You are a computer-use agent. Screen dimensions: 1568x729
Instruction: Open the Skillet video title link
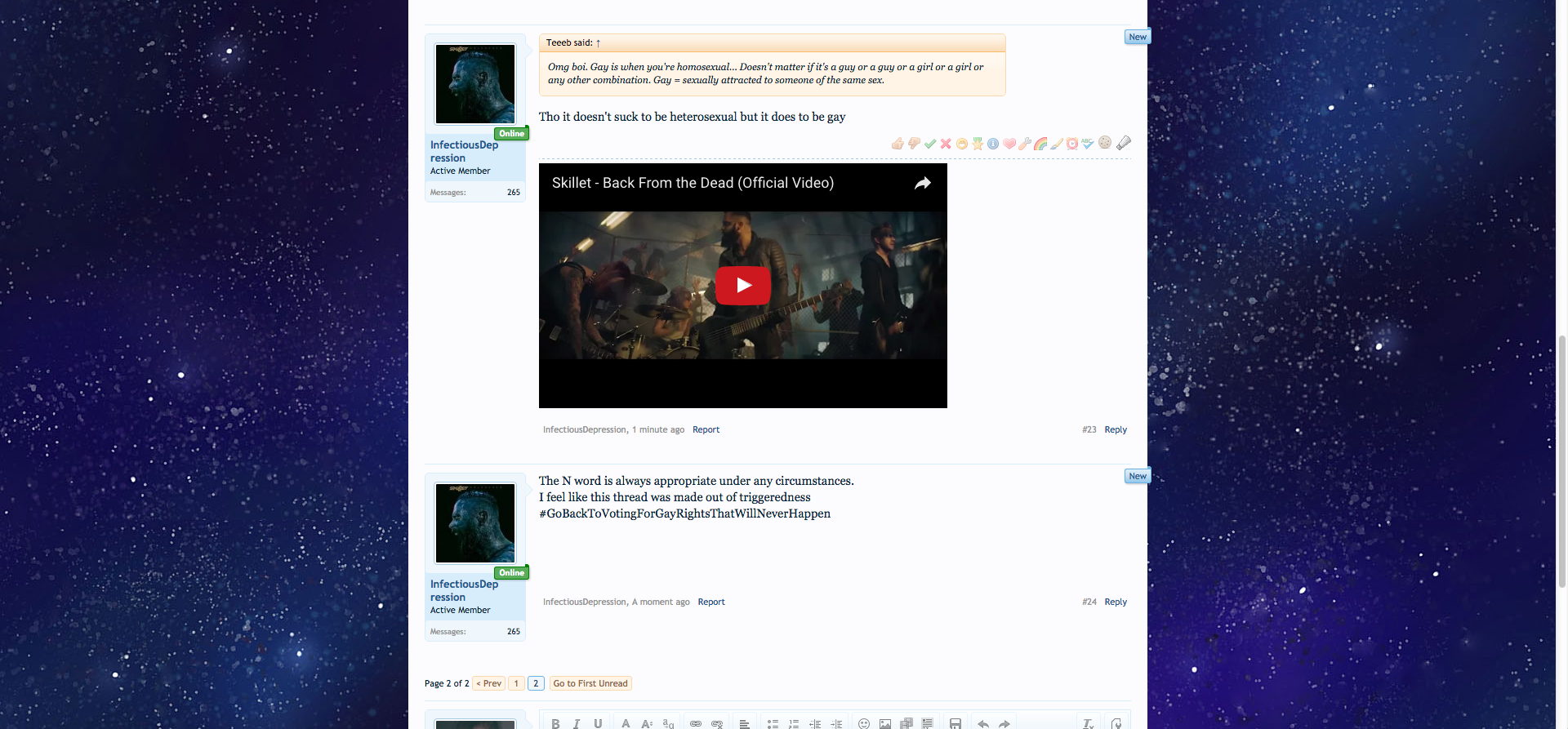coord(693,183)
